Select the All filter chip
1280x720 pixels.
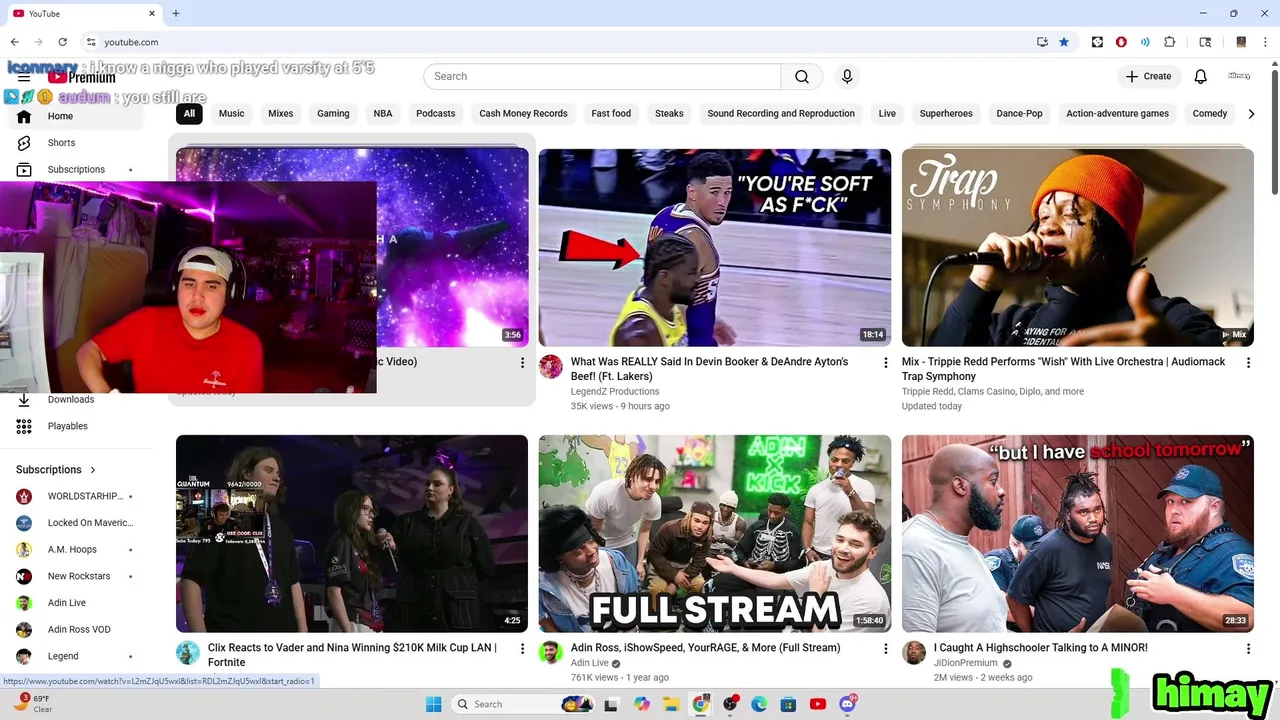point(189,114)
